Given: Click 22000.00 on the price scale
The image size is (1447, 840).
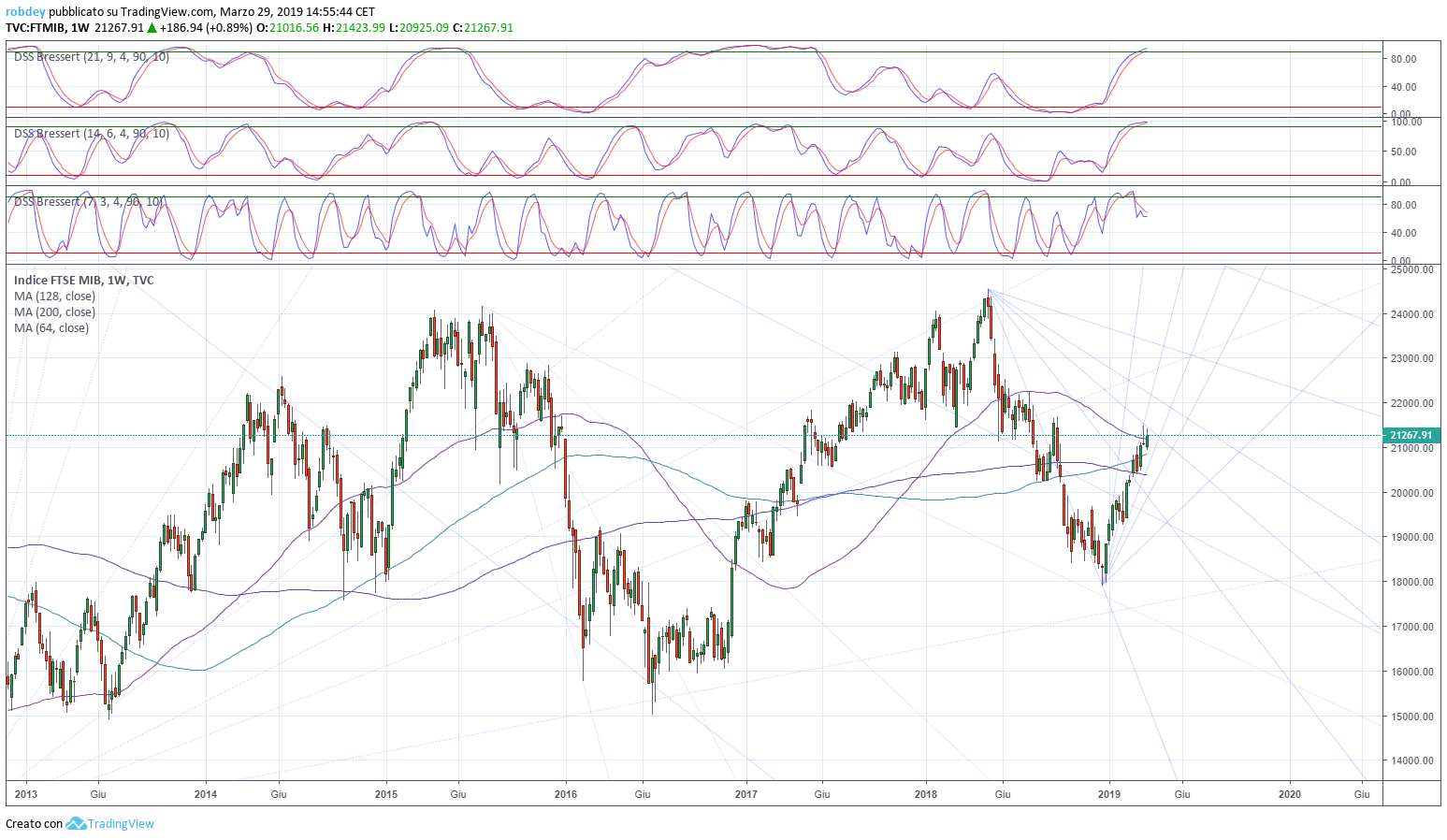Looking at the screenshot, I should 1412,403.
